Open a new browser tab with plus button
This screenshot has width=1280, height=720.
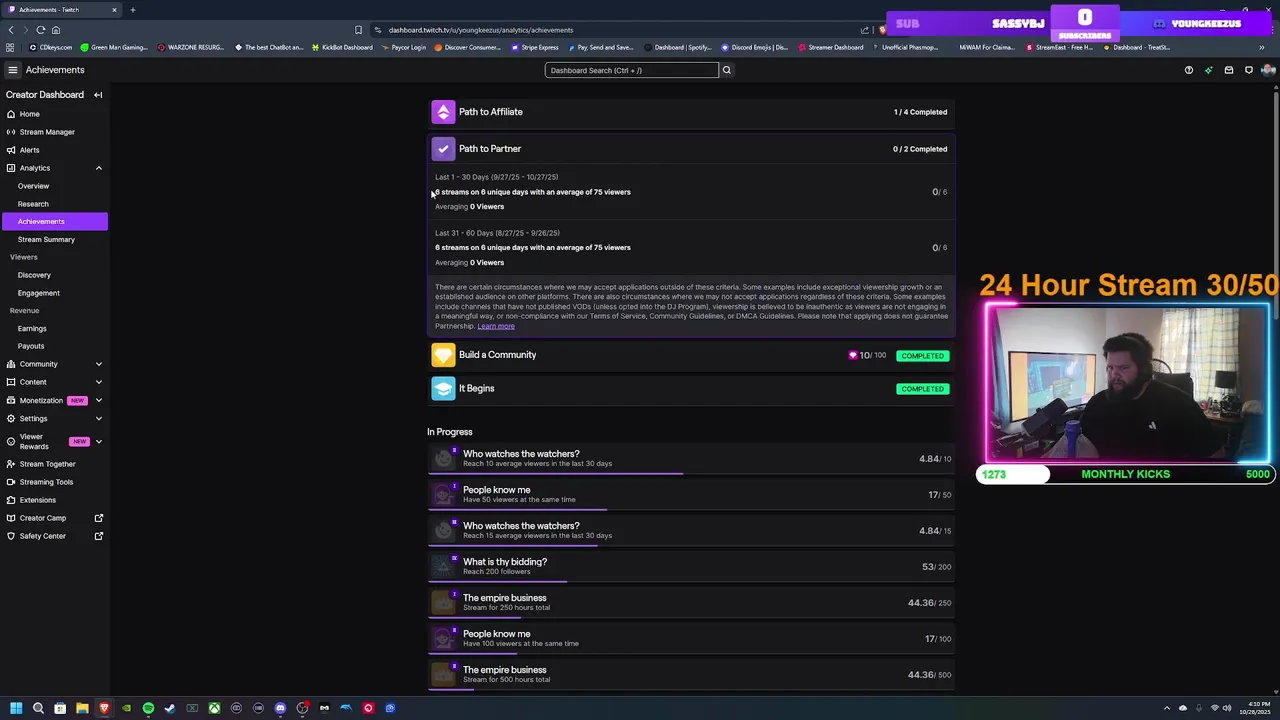click(133, 10)
